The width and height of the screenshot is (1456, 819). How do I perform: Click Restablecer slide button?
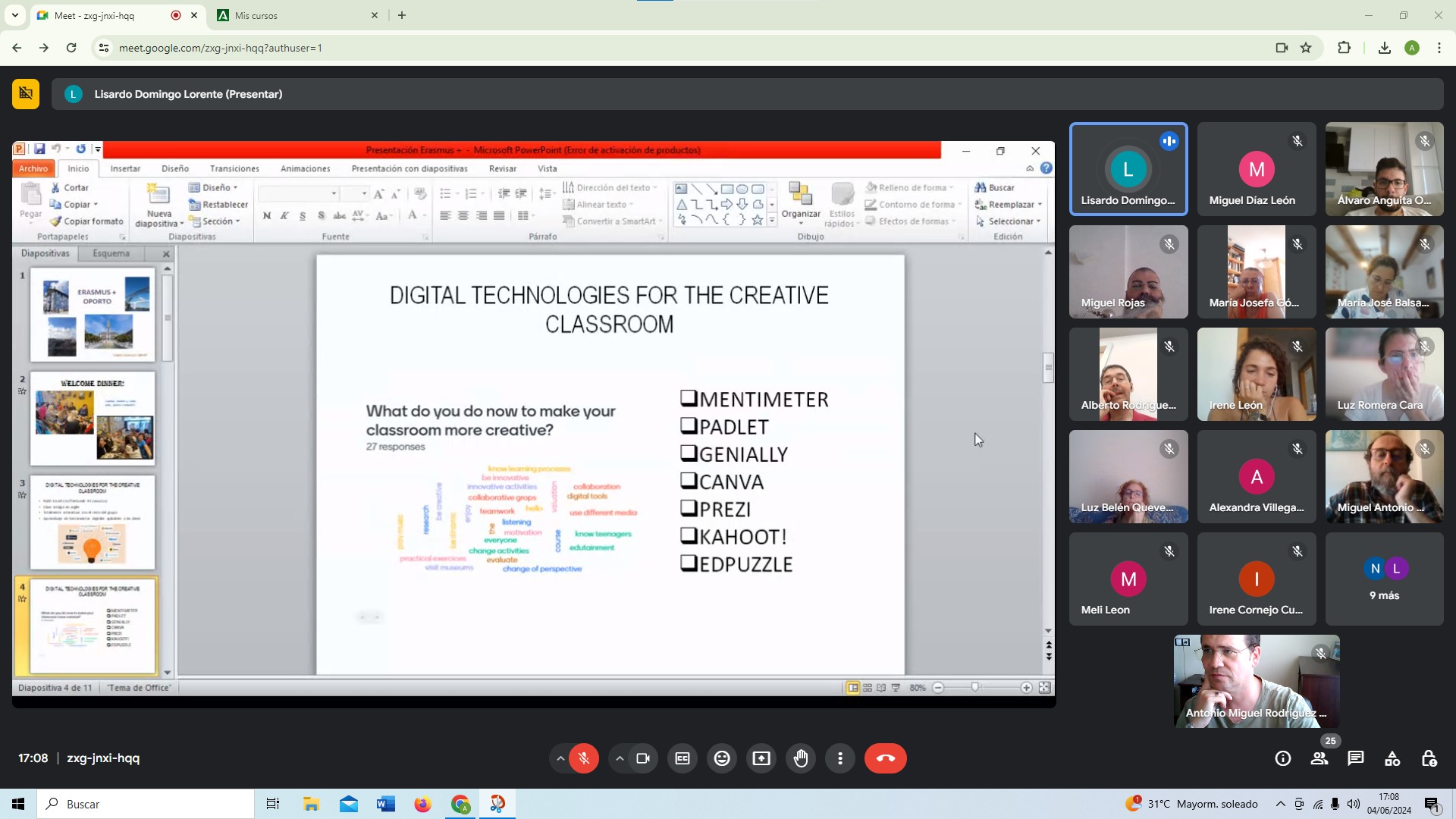coord(218,204)
